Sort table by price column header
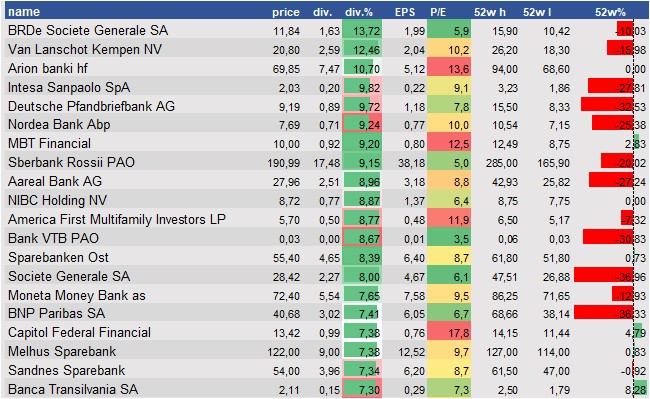650x399 pixels. pyautogui.click(x=286, y=12)
